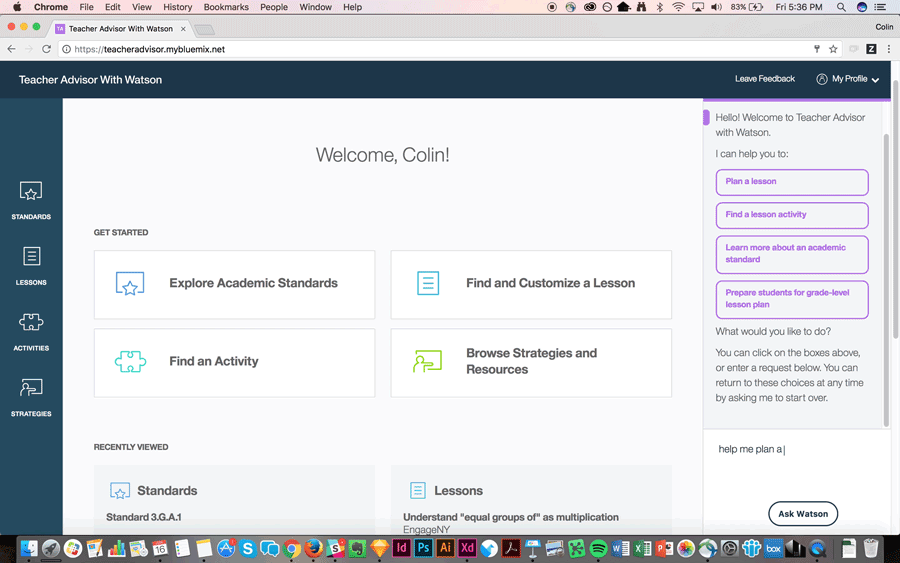Open the History menu
Viewport: 900px width, 563px height.
point(177,7)
